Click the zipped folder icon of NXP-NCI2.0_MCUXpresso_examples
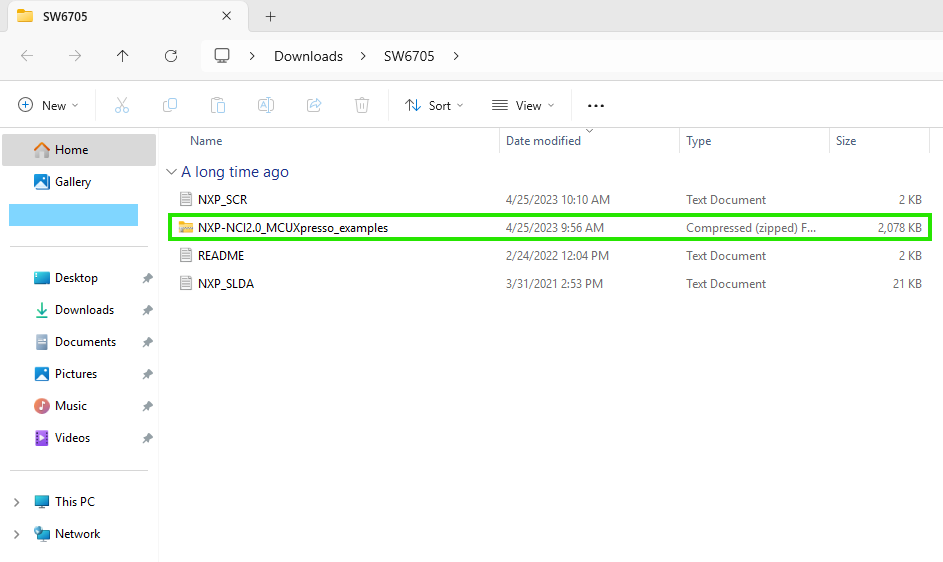 click(x=186, y=227)
